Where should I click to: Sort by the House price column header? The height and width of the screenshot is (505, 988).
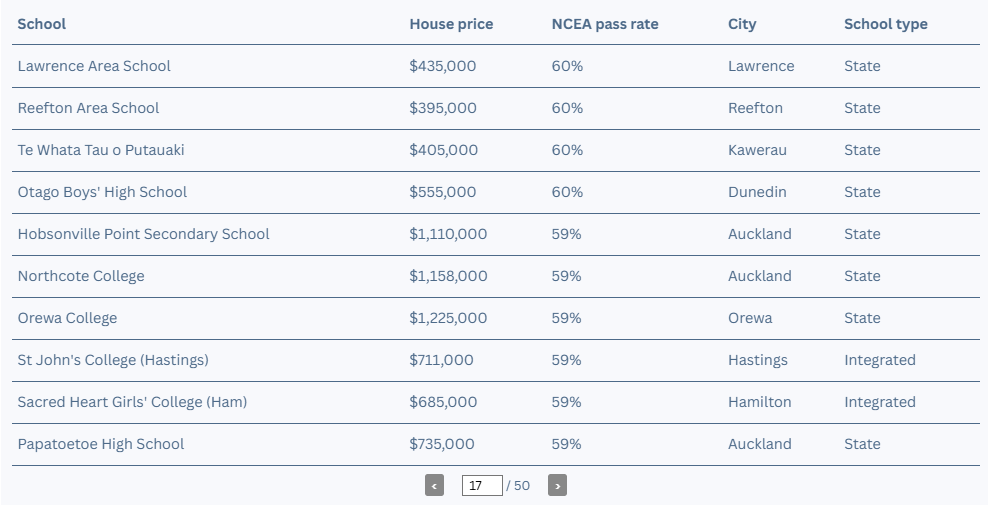451,24
